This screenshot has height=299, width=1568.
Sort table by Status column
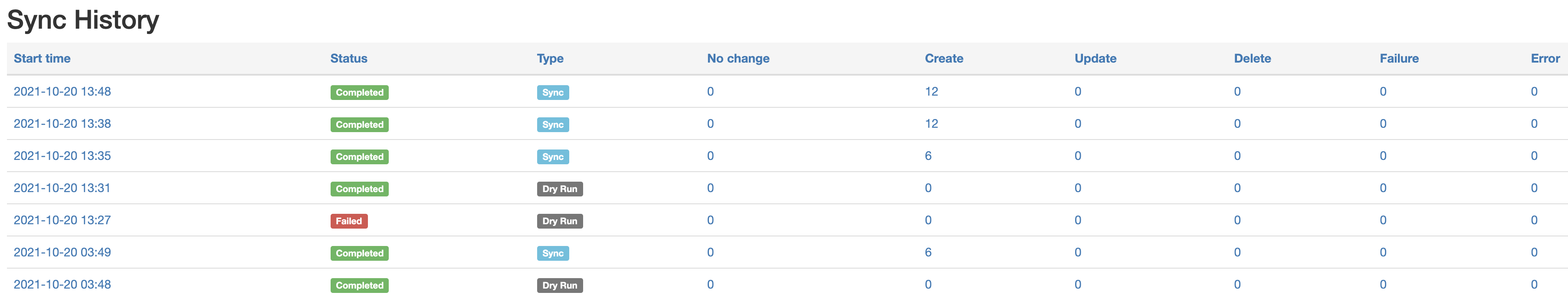[349, 59]
